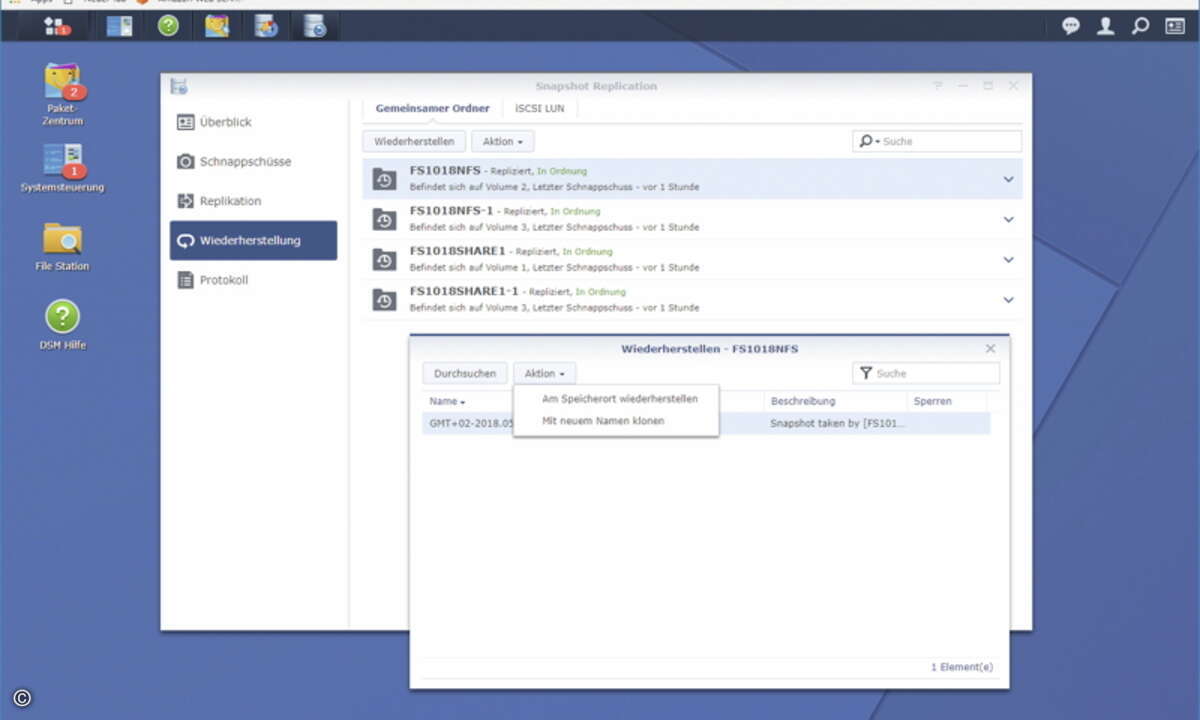Open Aktion dropdown in restore dialog
Viewport: 1200px width, 720px height.
tap(545, 373)
